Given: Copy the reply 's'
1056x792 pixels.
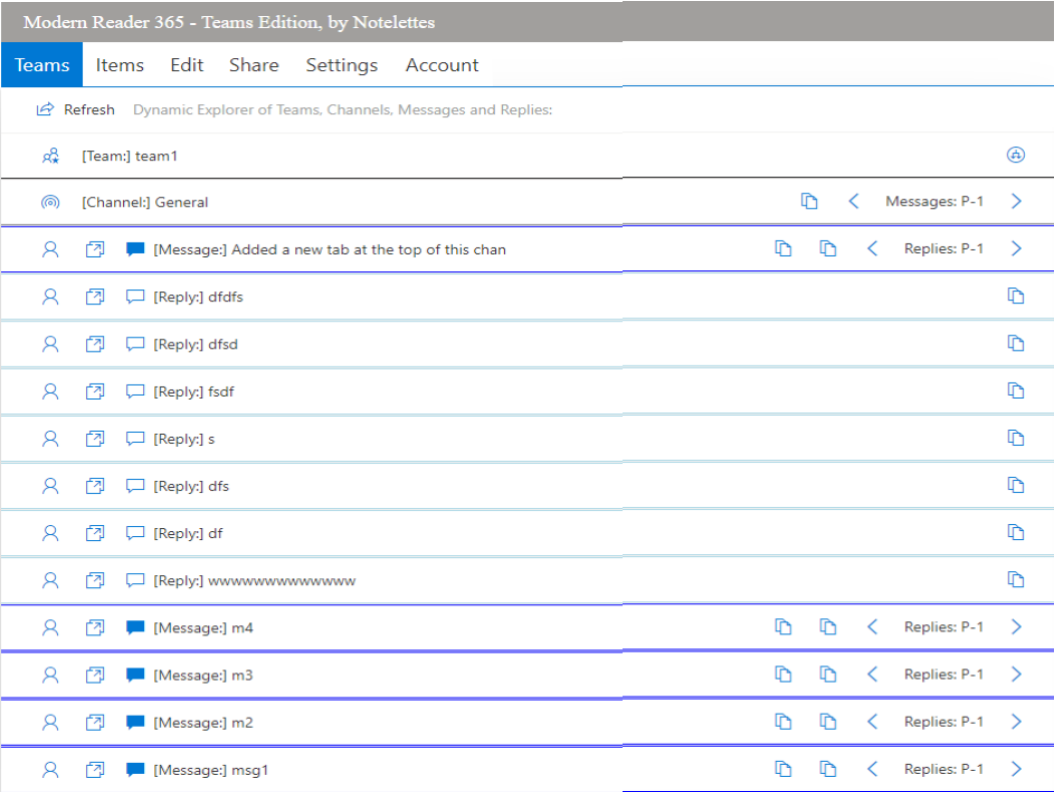Looking at the screenshot, I should 1016,438.
